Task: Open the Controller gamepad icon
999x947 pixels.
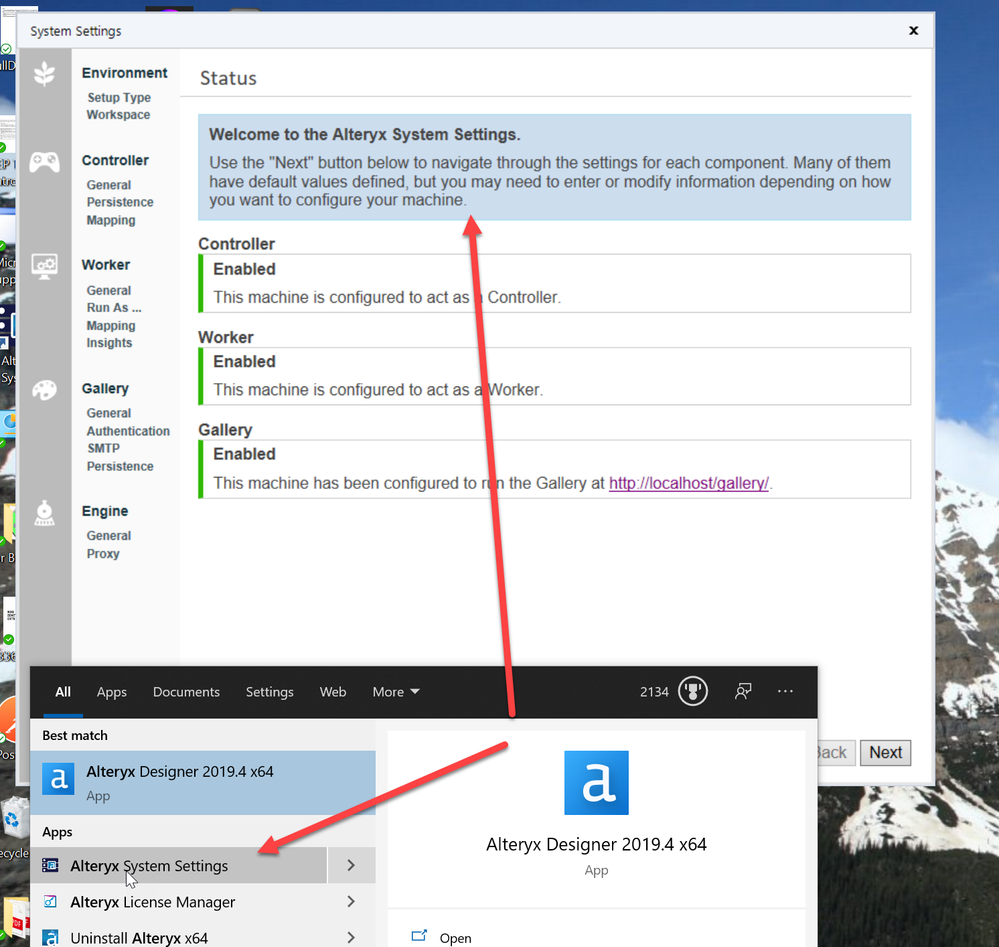Action: (46, 161)
